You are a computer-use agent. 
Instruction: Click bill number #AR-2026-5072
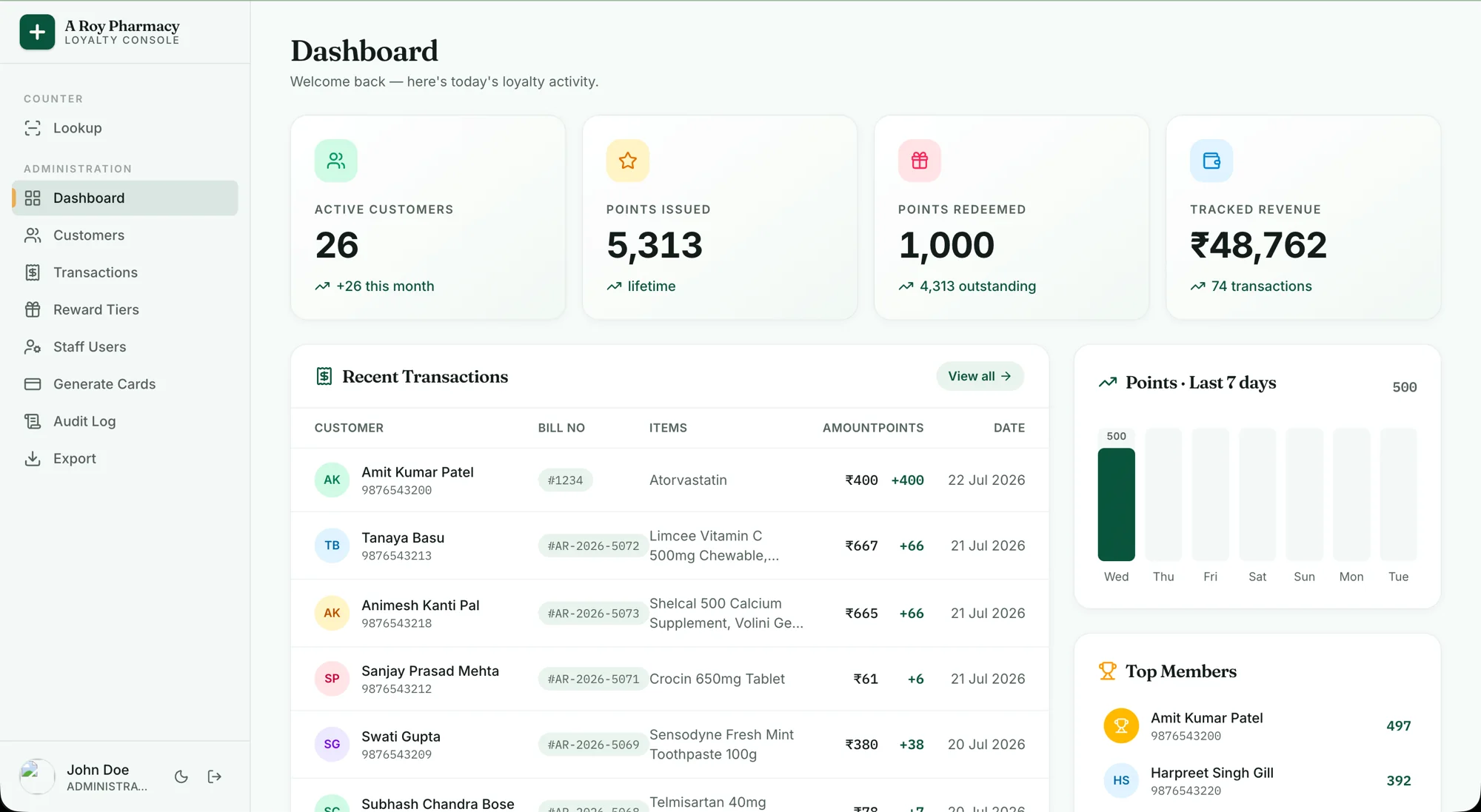[x=593, y=546]
